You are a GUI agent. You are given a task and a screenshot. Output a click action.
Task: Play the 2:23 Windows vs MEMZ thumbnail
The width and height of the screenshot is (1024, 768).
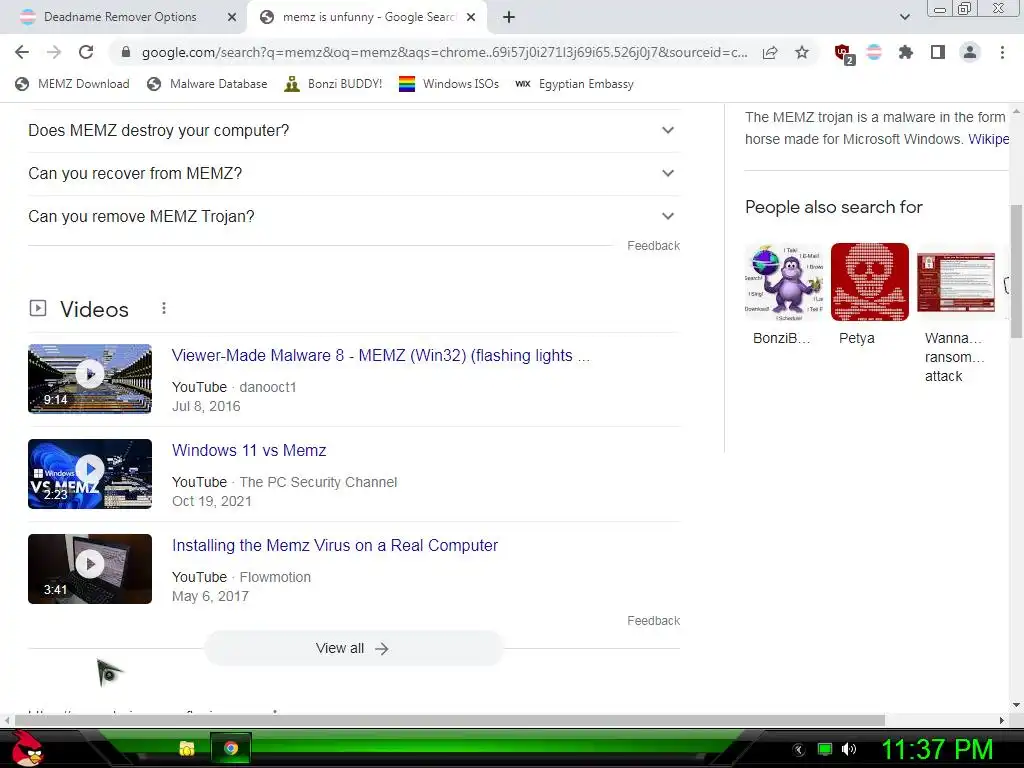coord(90,474)
